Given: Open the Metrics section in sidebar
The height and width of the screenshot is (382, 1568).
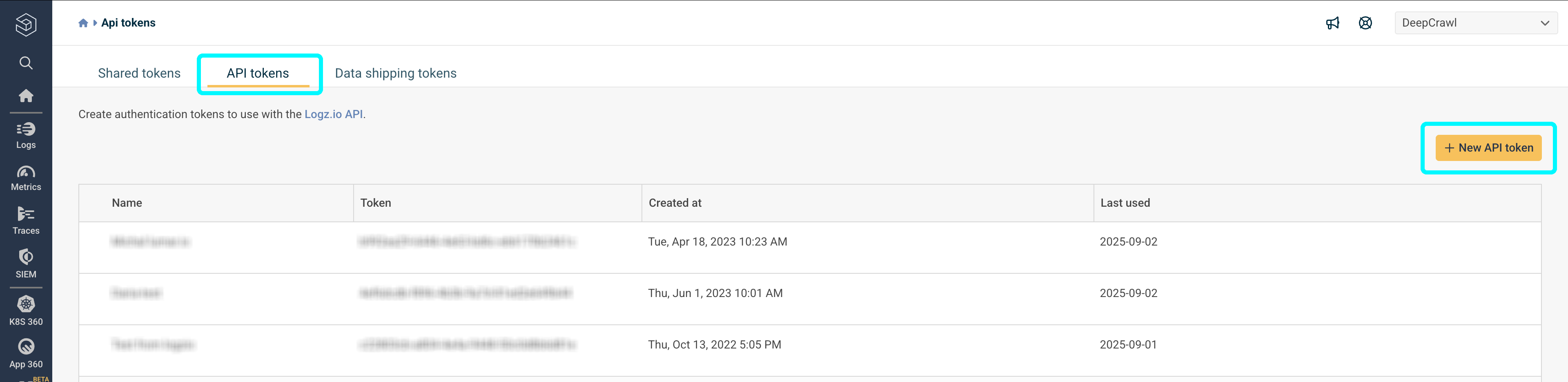Looking at the screenshot, I should pos(26,176).
